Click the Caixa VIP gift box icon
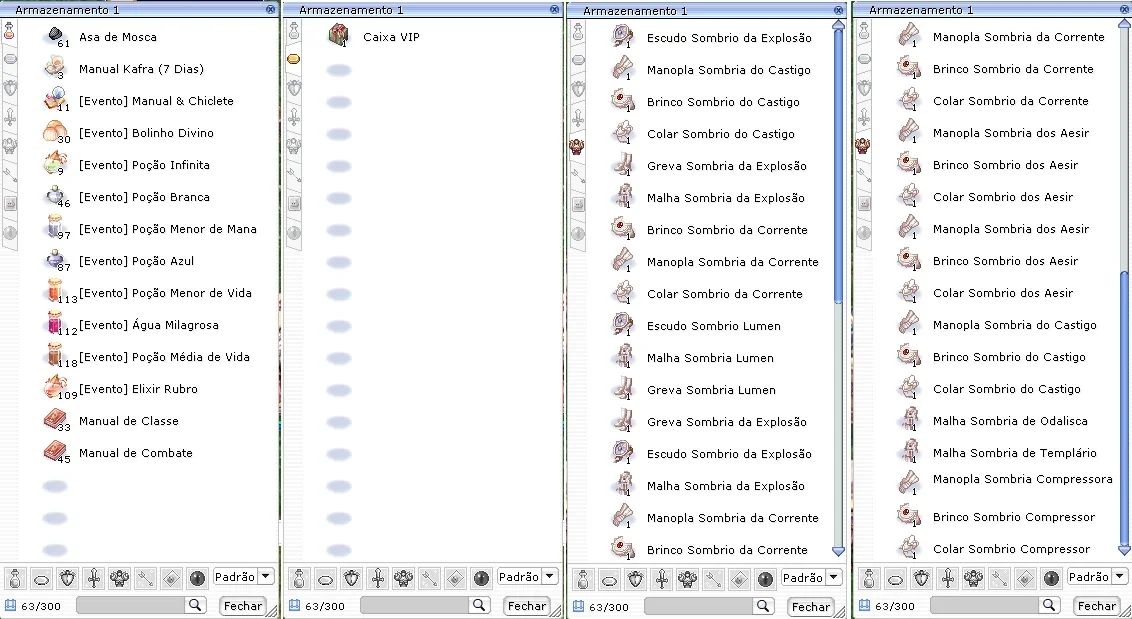This screenshot has width=1132, height=619. 339,36
